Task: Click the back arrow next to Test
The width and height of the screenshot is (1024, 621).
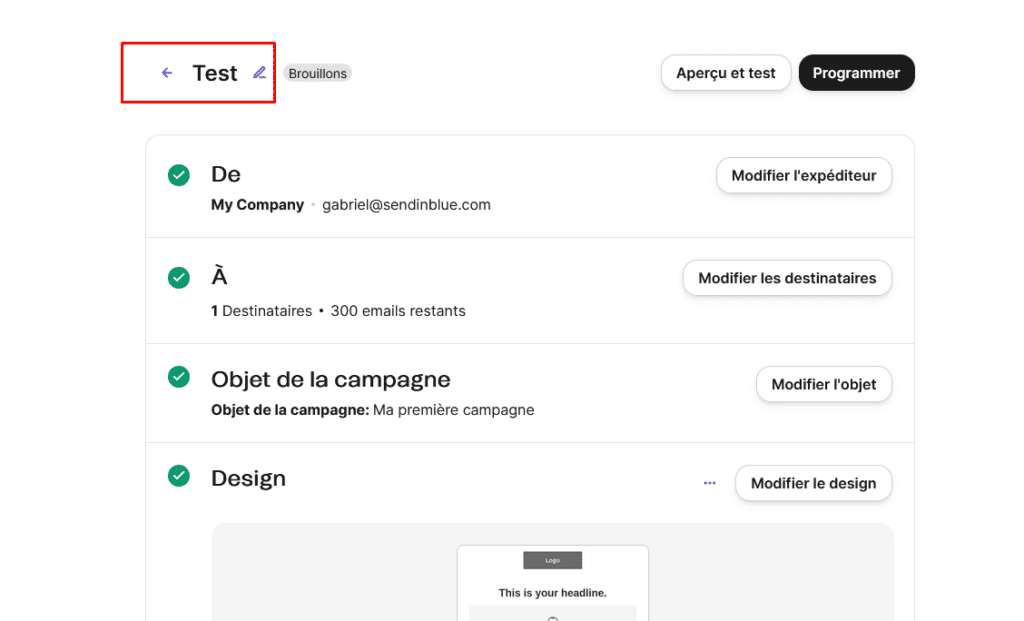Action: [x=167, y=72]
